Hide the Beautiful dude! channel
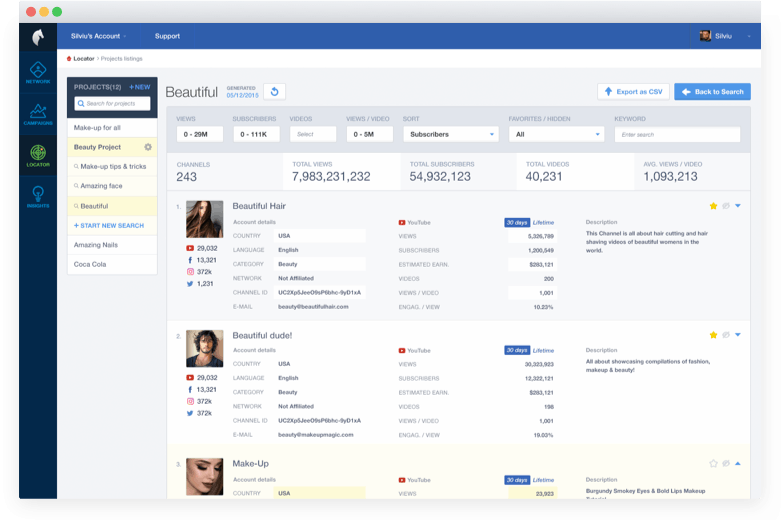Viewport: 781px width, 523px height. [726, 335]
